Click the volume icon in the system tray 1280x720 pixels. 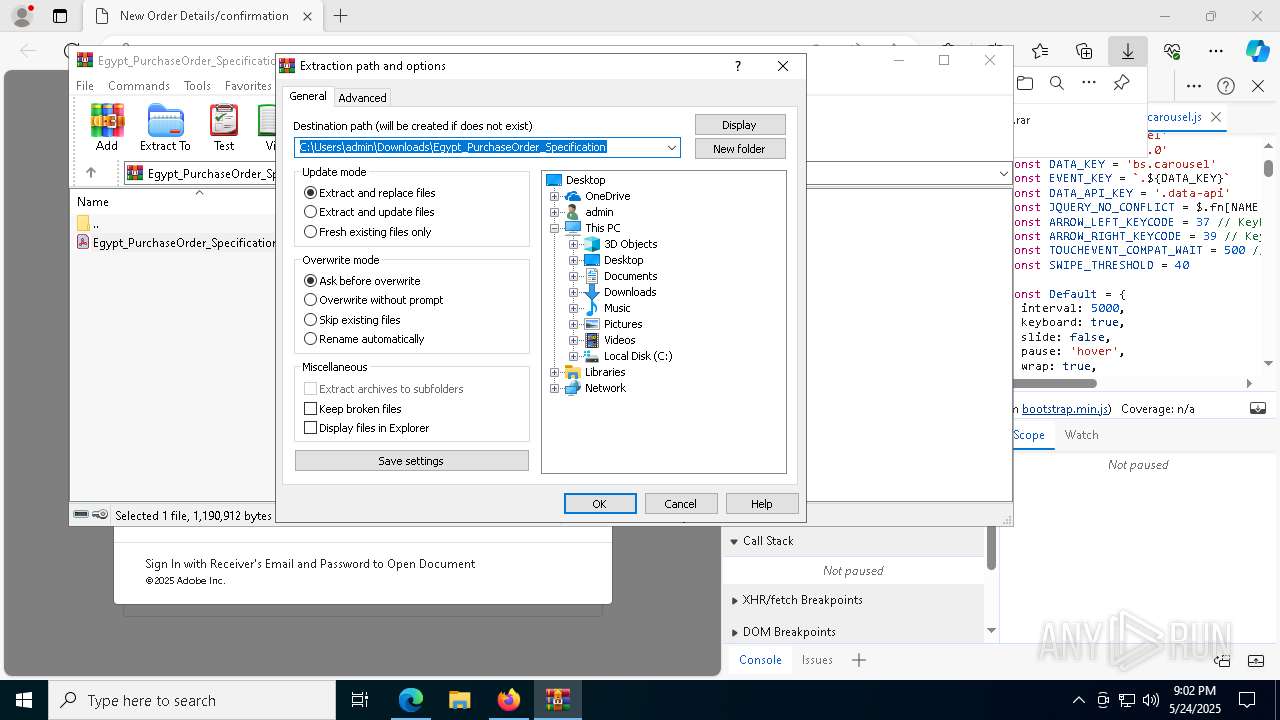click(x=1151, y=700)
